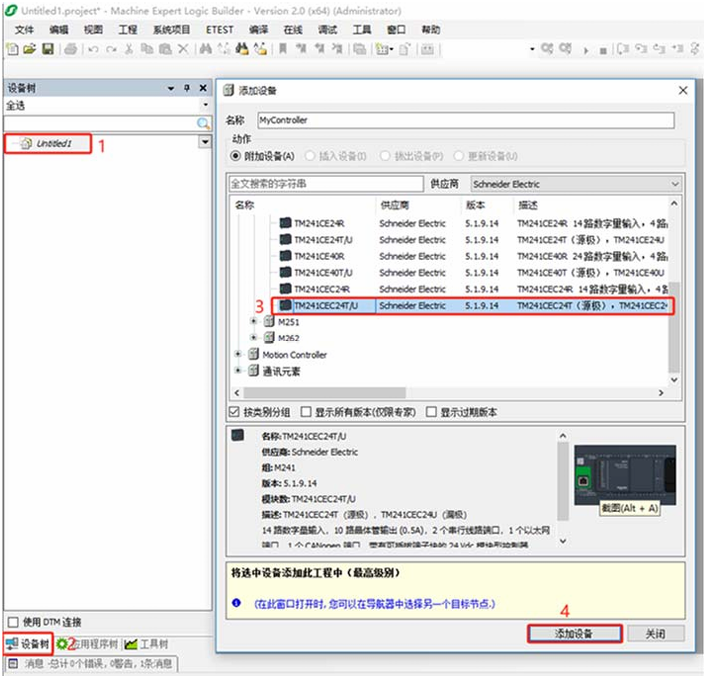Click the TM241CE24R device icon
The height and width of the screenshot is (676, 704).
tap(286, 223)
